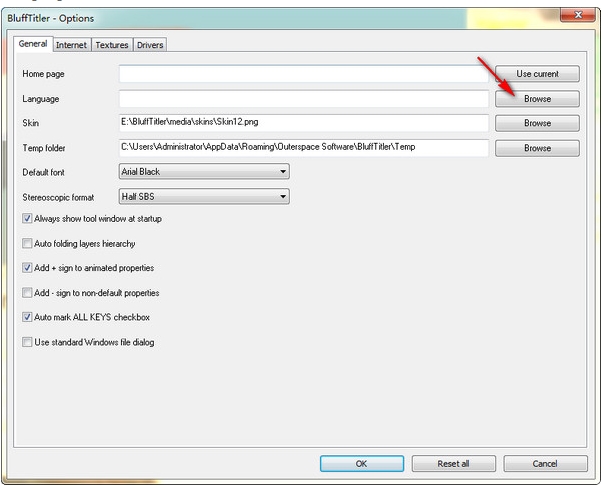
Task: Open the Internet tab
Action: [72, 45]
